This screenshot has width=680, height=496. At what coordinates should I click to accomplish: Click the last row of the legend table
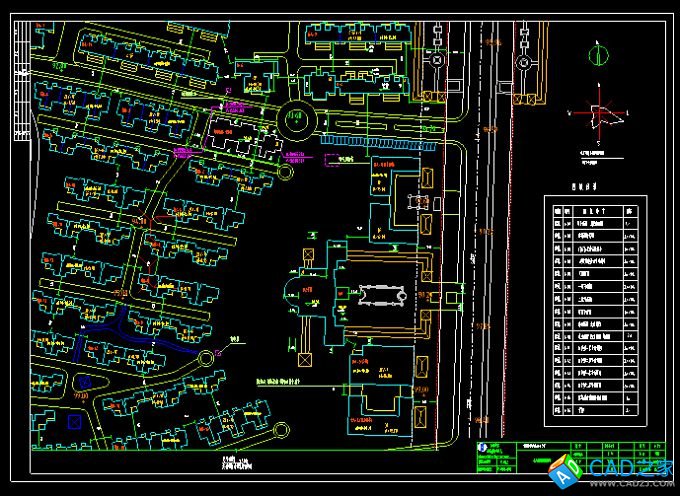[x=594, y=408]
